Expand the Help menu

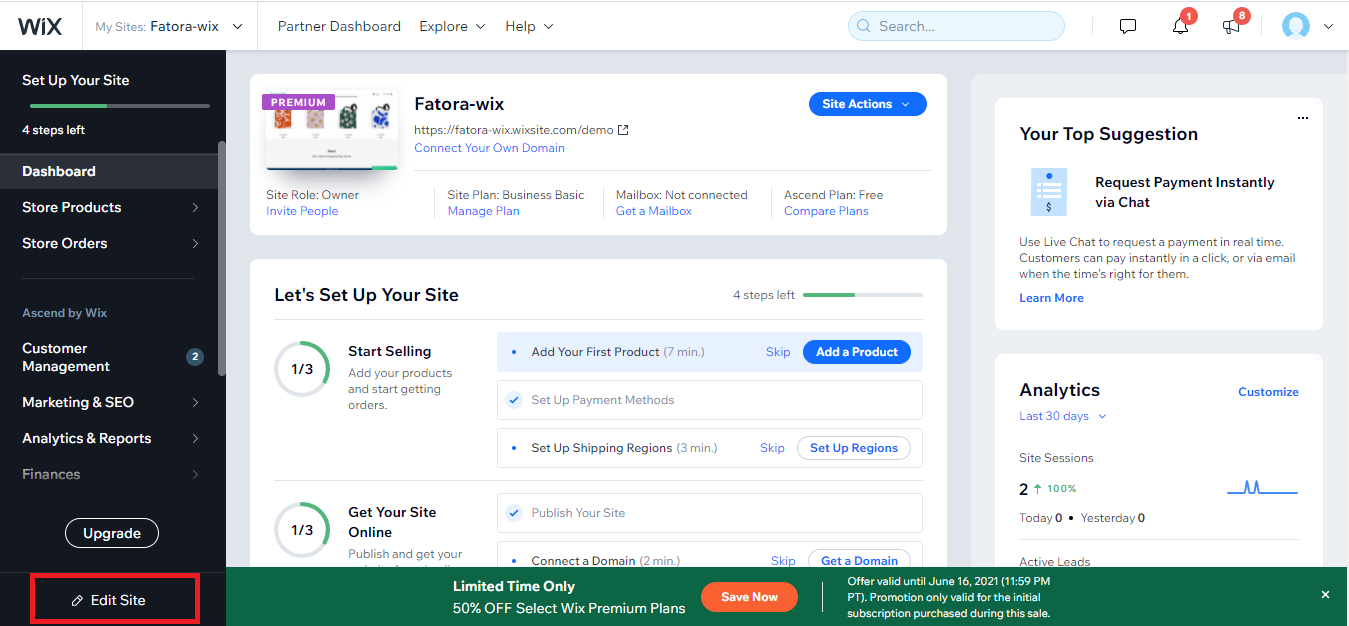click(529, 26)
